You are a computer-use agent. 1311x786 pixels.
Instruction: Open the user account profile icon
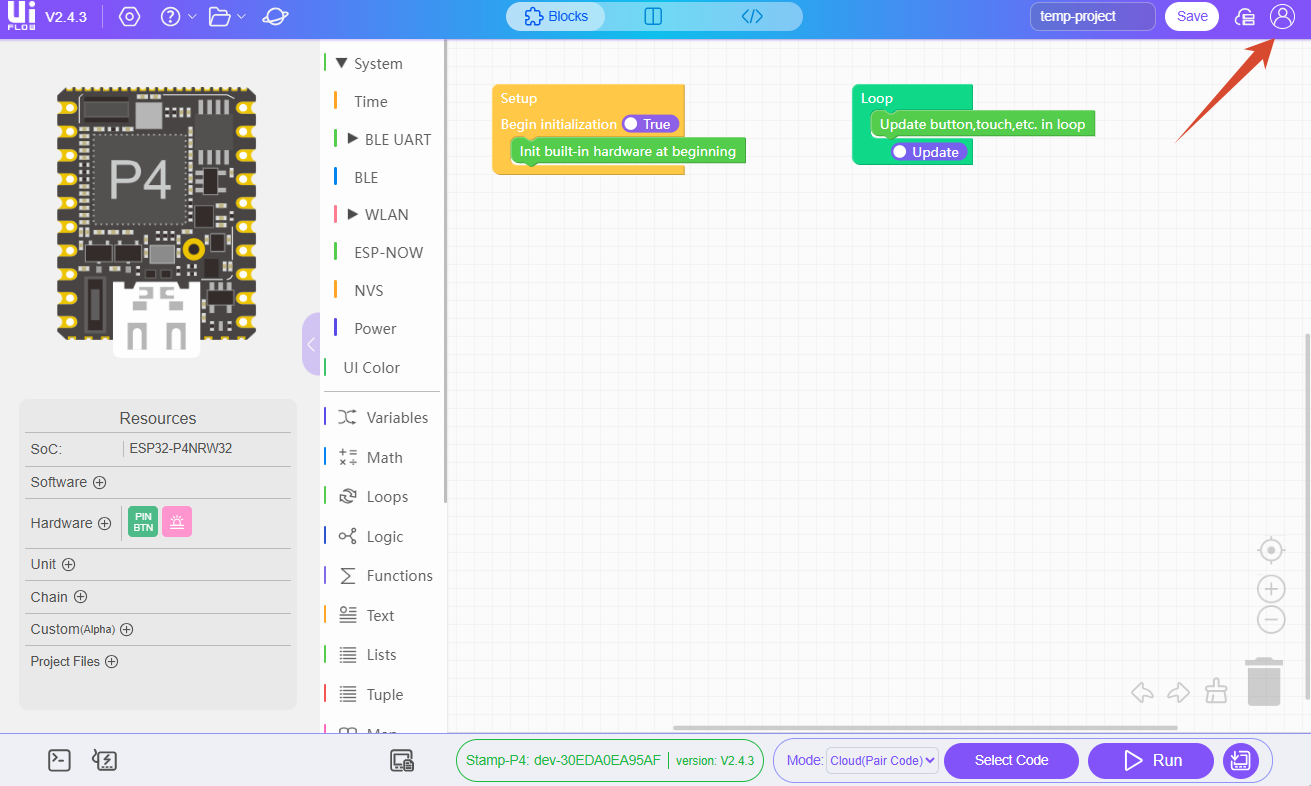(1281, 17)
